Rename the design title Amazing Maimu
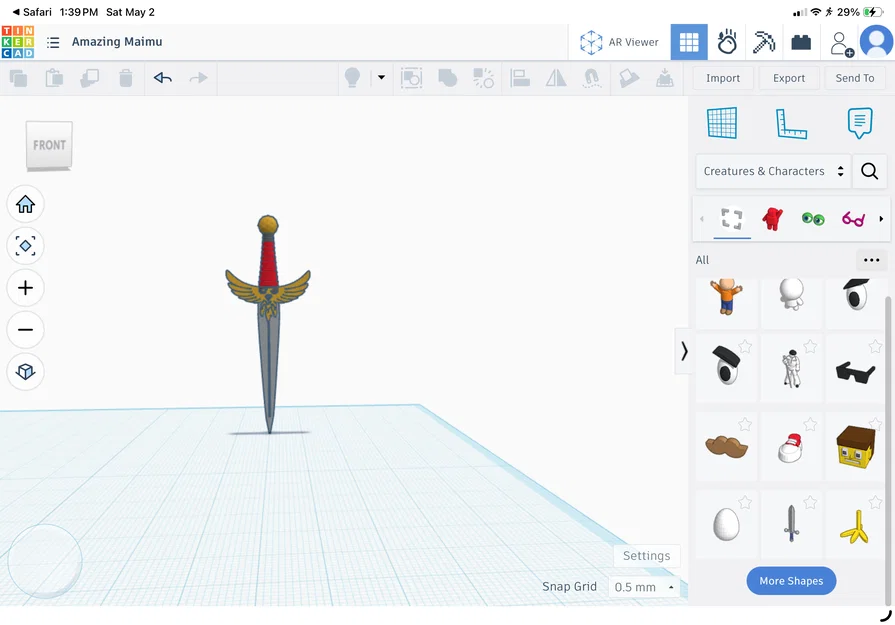 pos(117,42)
